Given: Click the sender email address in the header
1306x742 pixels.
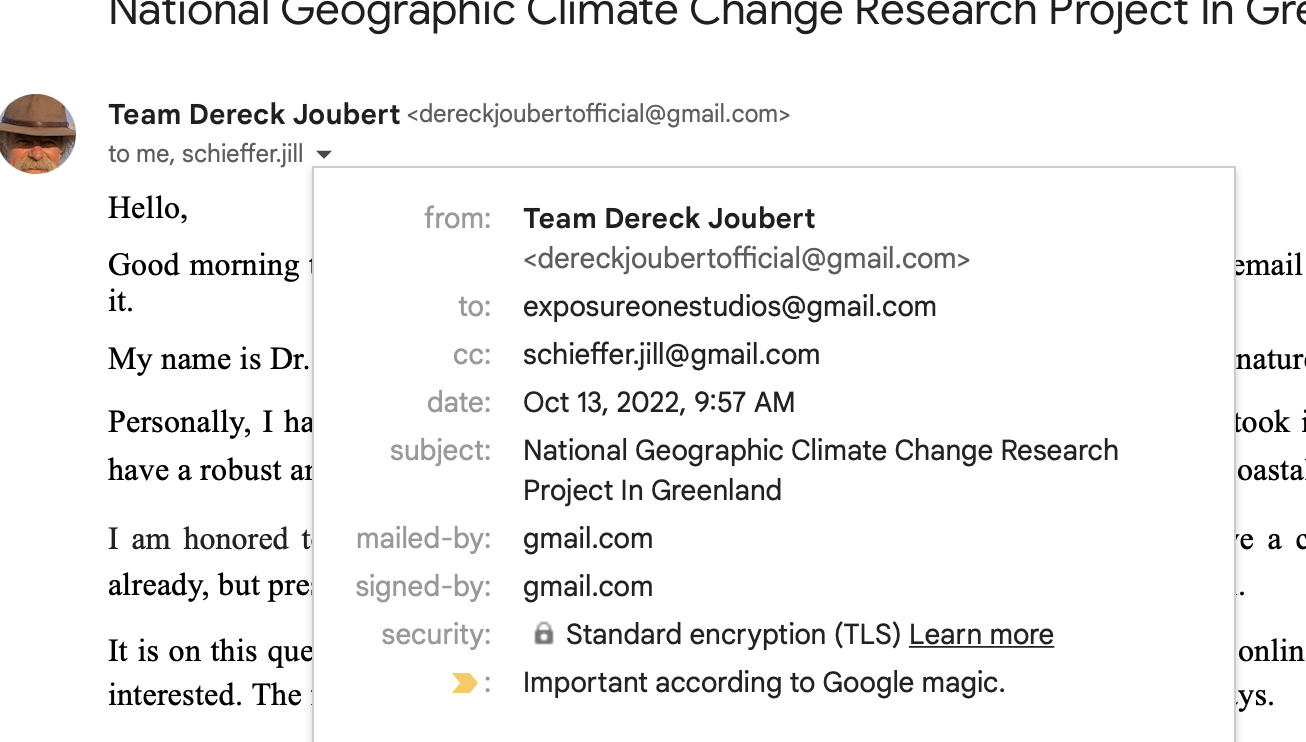Looking at the screenshot, I should (598, 115).
